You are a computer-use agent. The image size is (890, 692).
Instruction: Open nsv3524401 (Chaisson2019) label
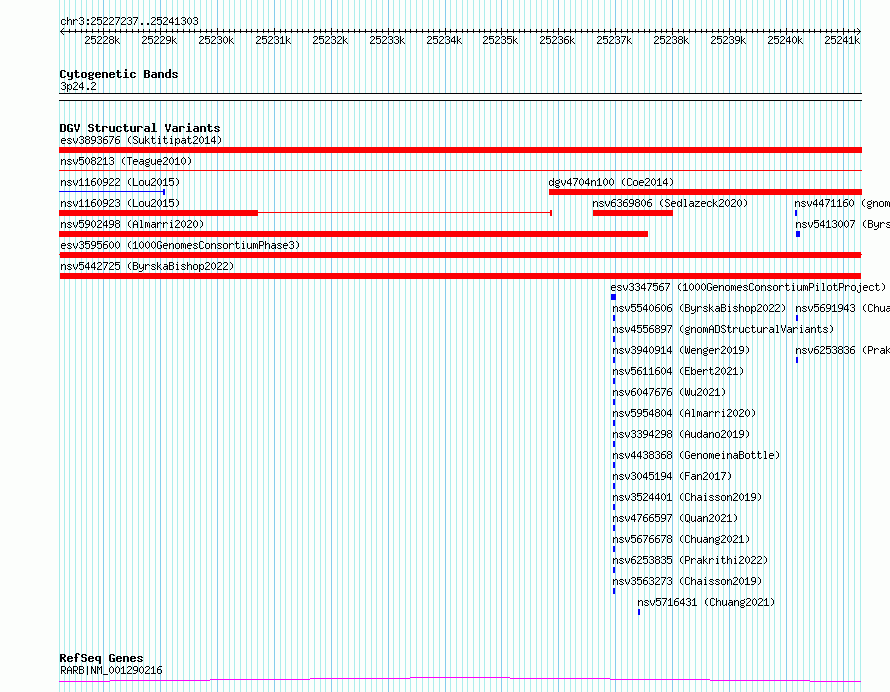point(687,497)
